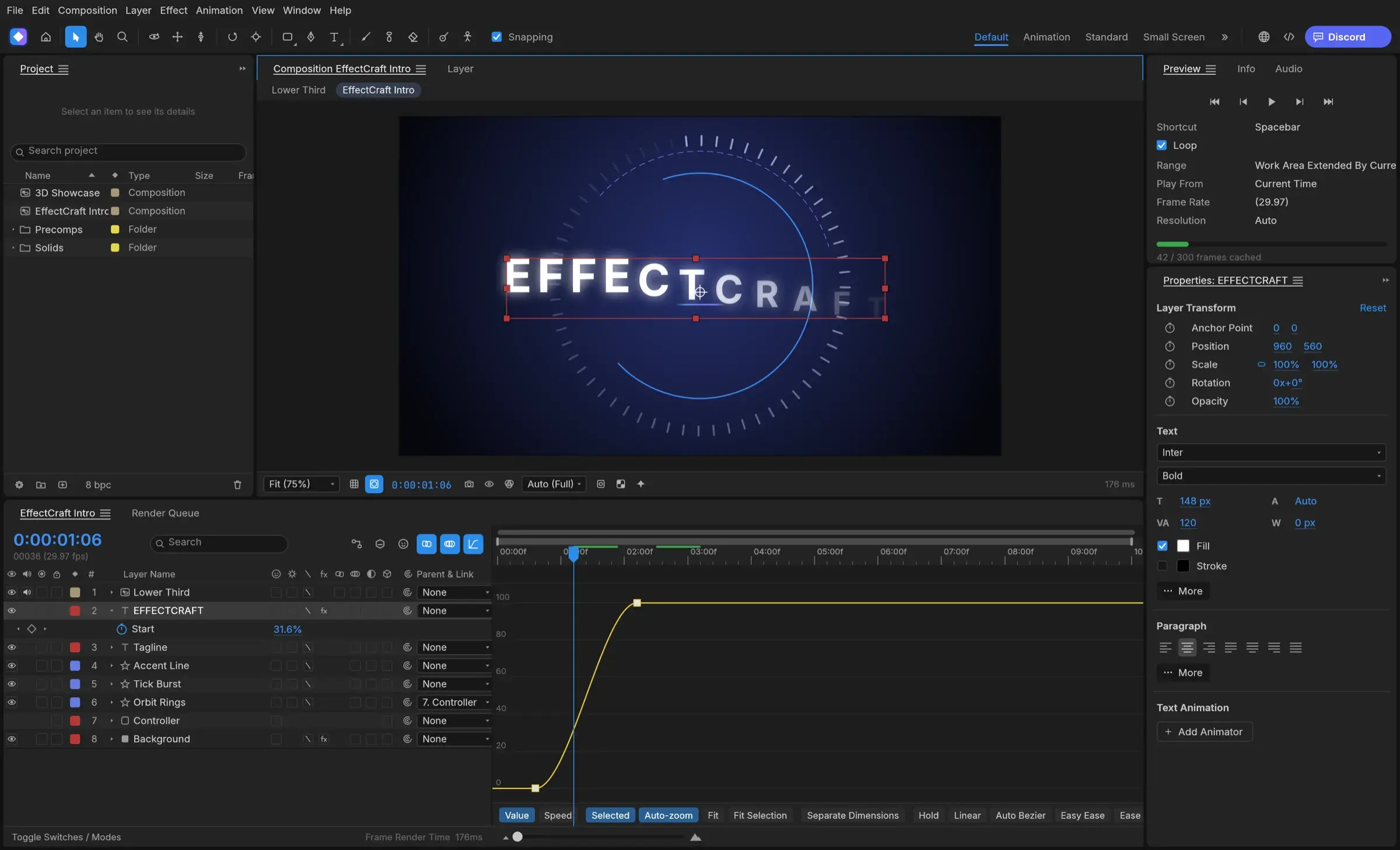This screenshot has height=850, width=1400.
Task: Select the Zoom magnifier tool
Action: coord(123,37)
